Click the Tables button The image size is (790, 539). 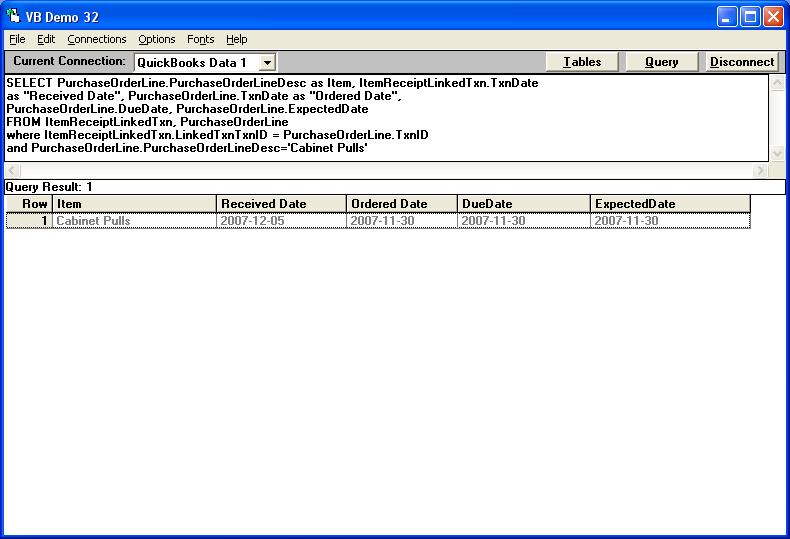[582, 62]
